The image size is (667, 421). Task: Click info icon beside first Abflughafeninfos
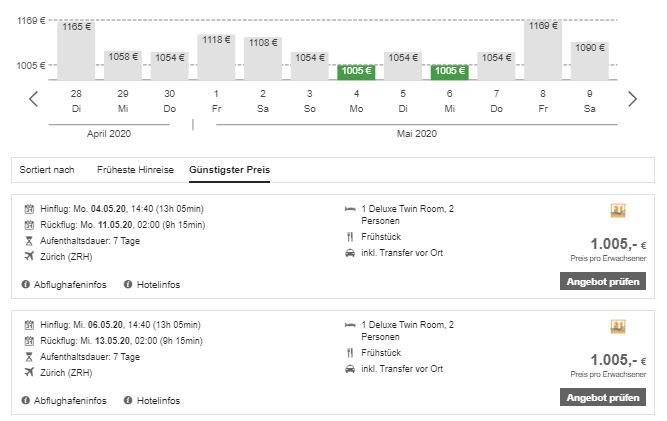click(26, 285)
